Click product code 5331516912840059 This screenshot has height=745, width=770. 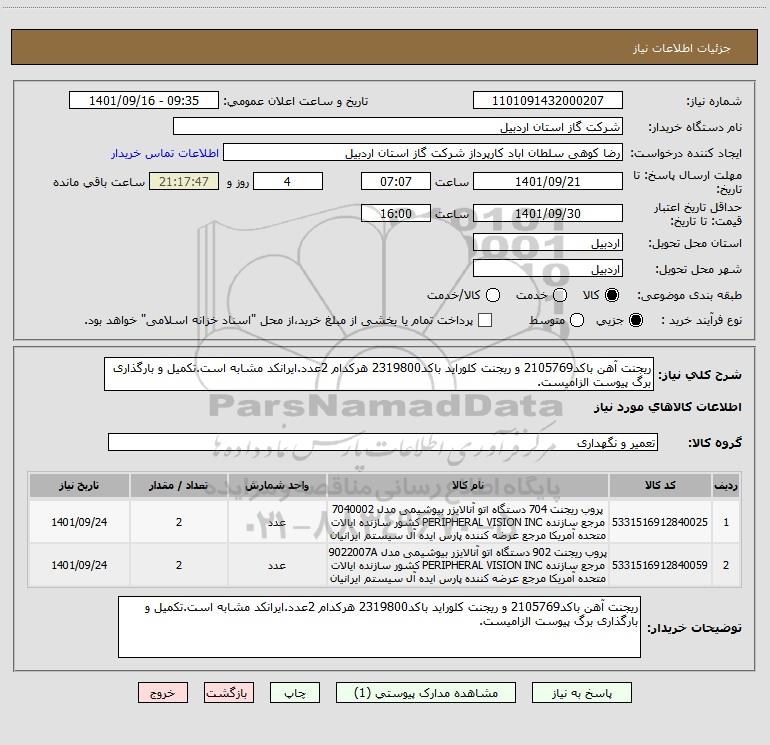(x=660, y=565)
